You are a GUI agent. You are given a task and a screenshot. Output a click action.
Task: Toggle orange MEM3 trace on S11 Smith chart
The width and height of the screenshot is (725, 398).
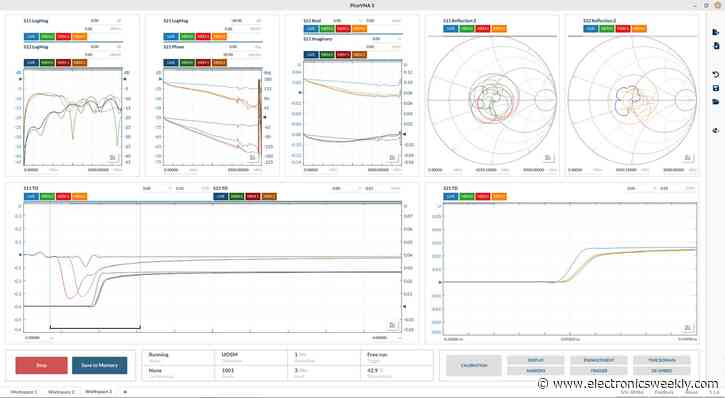(498, 29)
